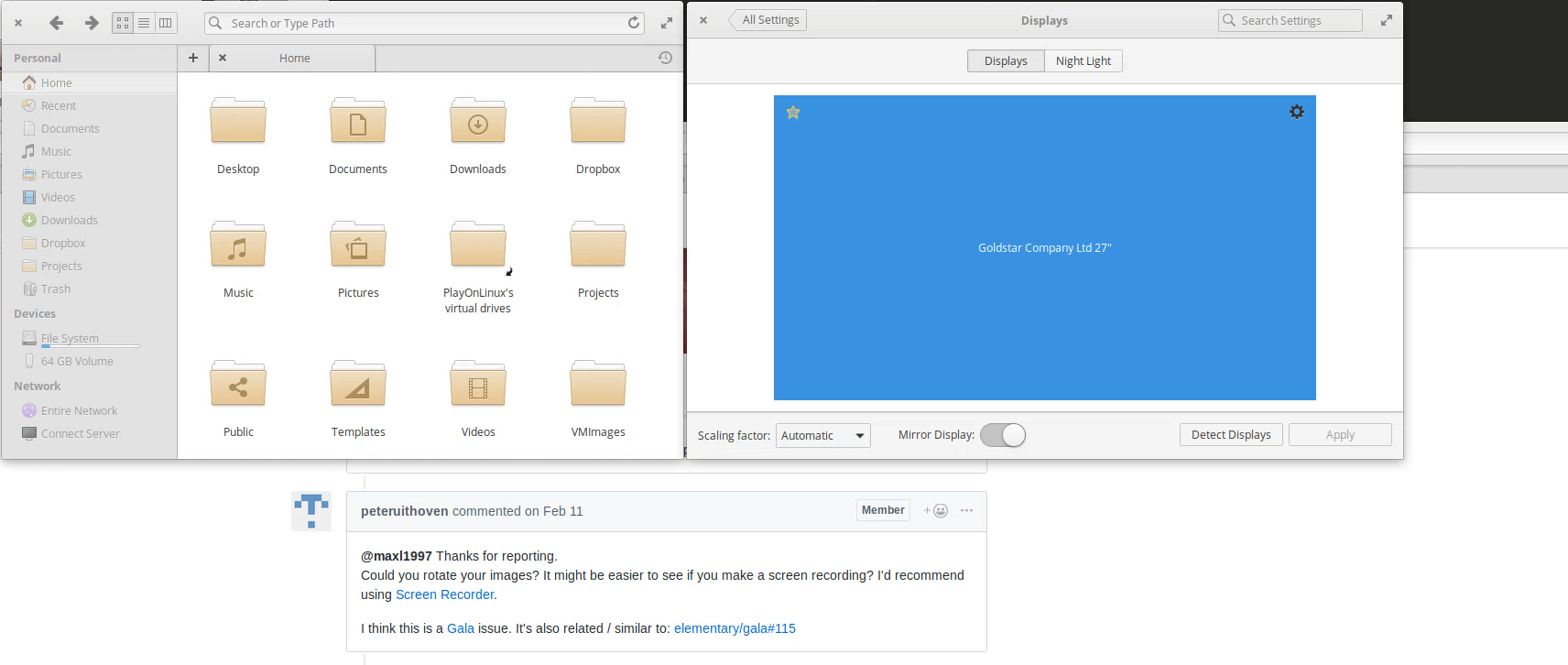1568x665 pixels.
Task: Go forward in Files navigation
Action: pos(91,23)
